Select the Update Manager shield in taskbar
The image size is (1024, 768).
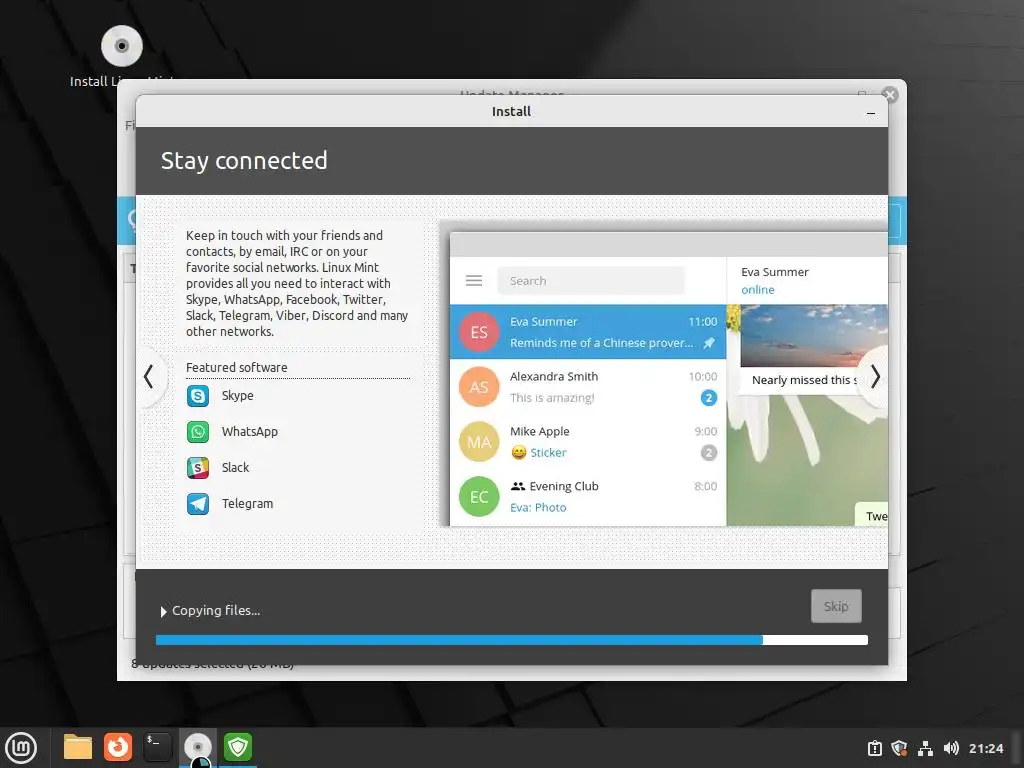click(238, 747)
